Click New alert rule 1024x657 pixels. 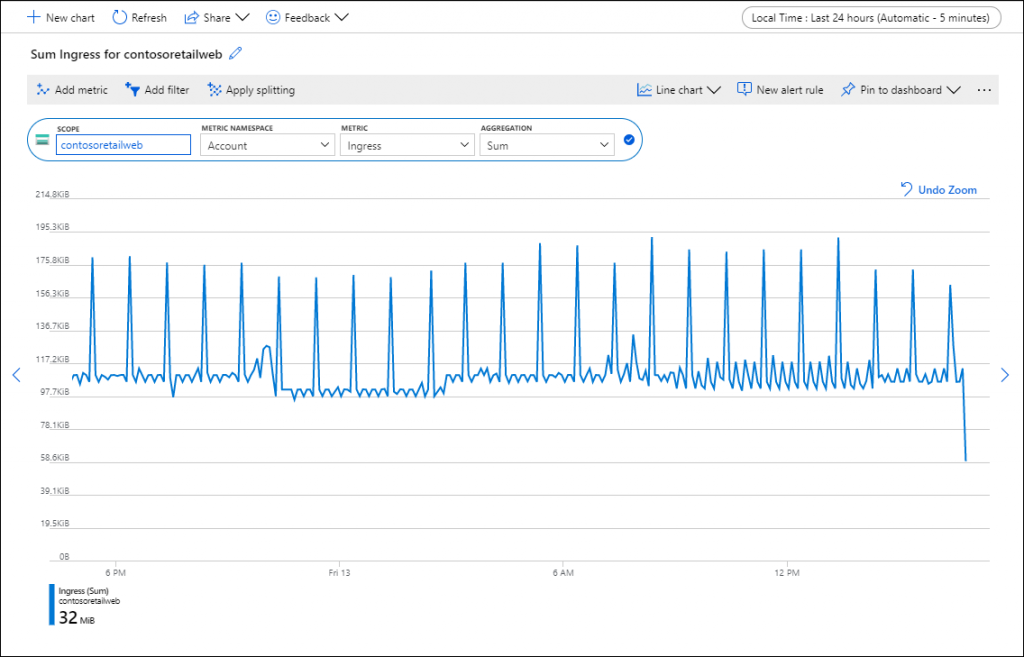click(x=780, y=89)
